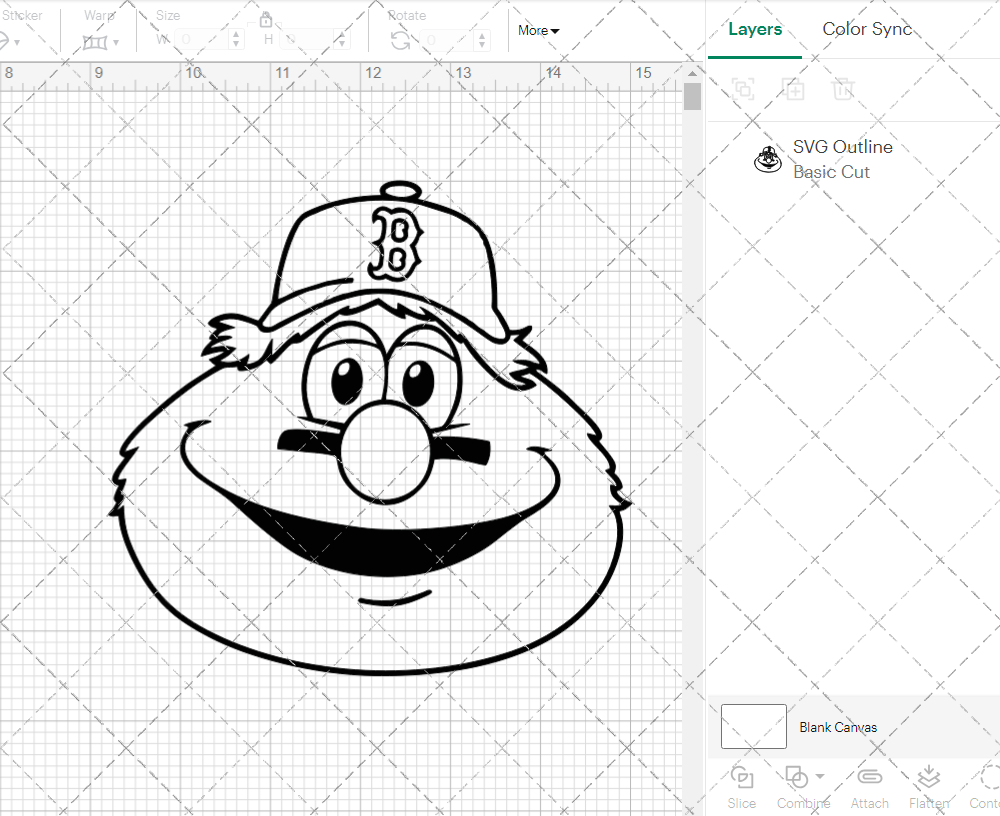
Task: Toggle the size lock aspect ratio
Action: 266,19
